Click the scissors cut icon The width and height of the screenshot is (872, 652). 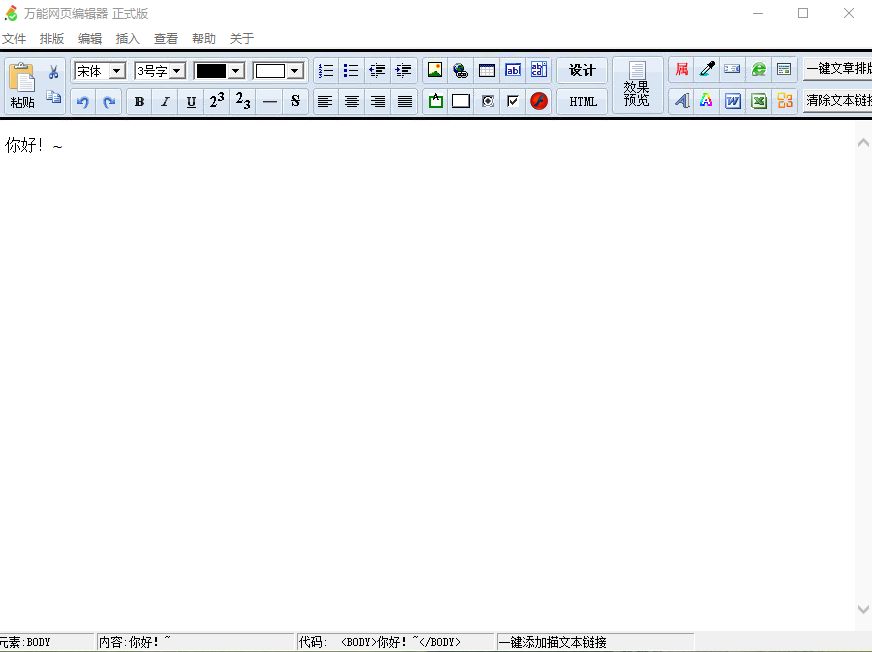pyautogui.click(x=54, y=72)
